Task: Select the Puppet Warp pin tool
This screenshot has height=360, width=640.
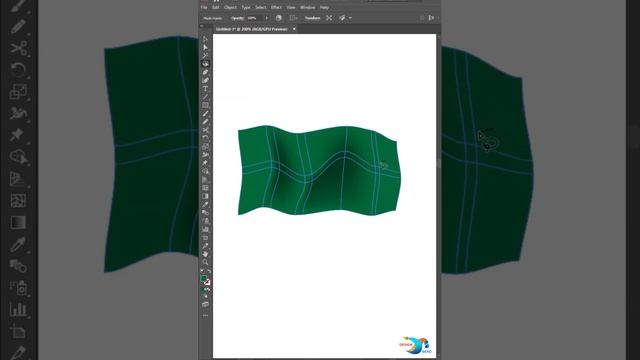Action: 205,163
